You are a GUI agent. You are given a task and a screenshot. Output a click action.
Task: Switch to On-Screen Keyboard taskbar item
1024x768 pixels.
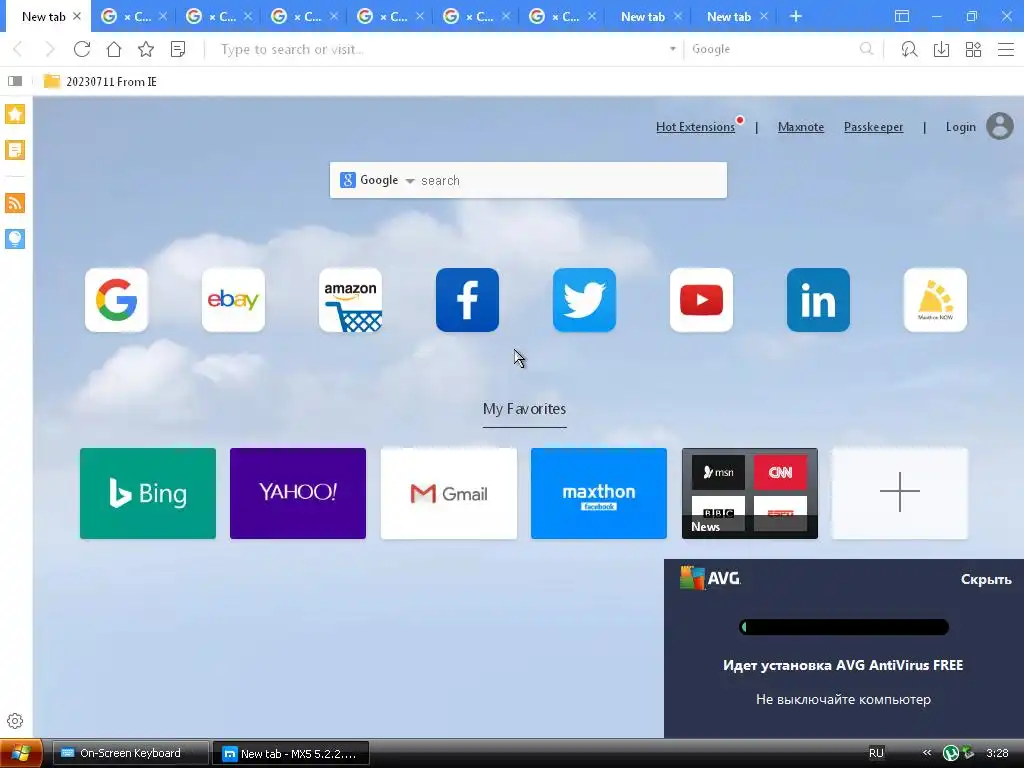[130, 753]
